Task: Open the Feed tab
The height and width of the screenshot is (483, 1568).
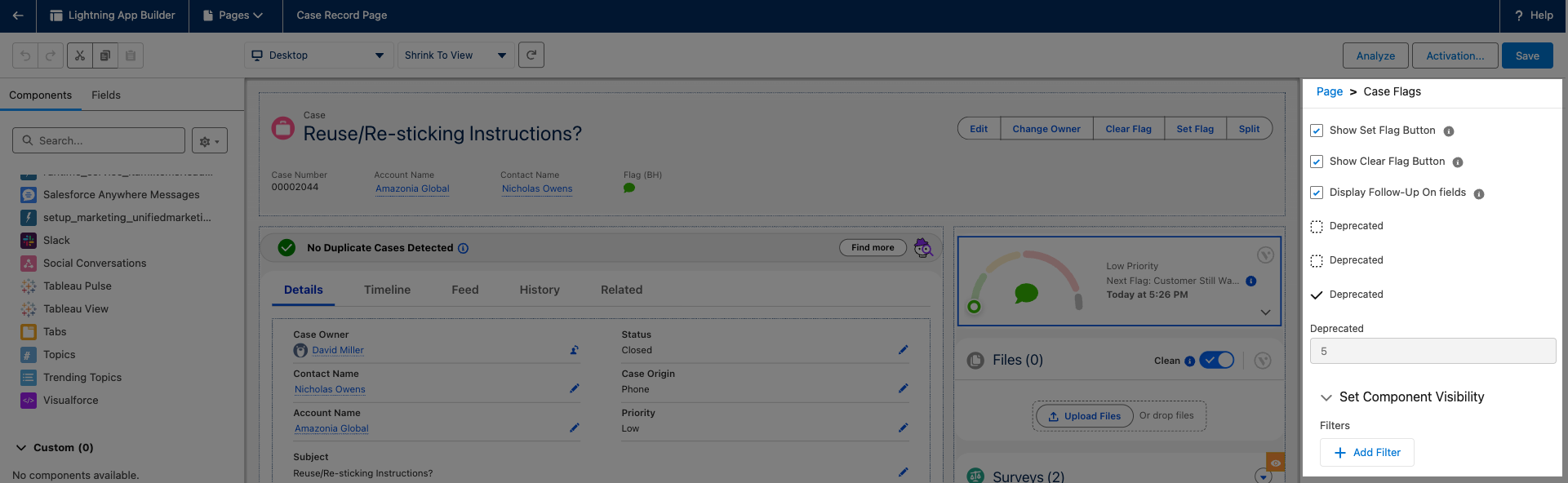Action: 465,290
